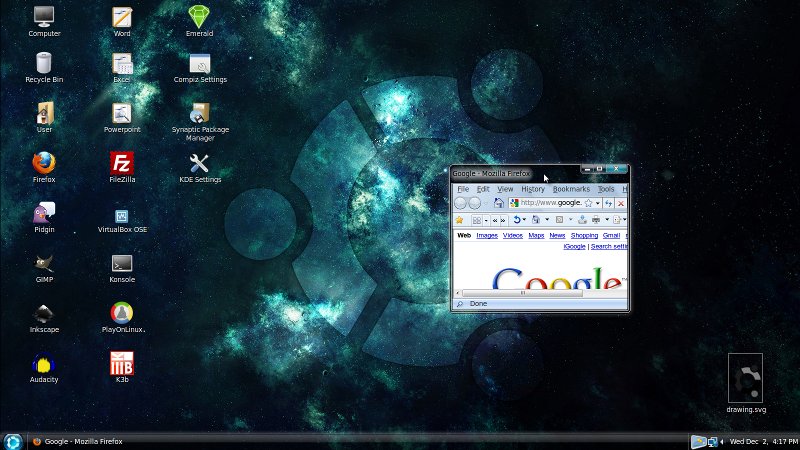This screenshot has height=450, width=800.
Task: Open the dropdown beside the grid icon
Action: tap(486, 220)
